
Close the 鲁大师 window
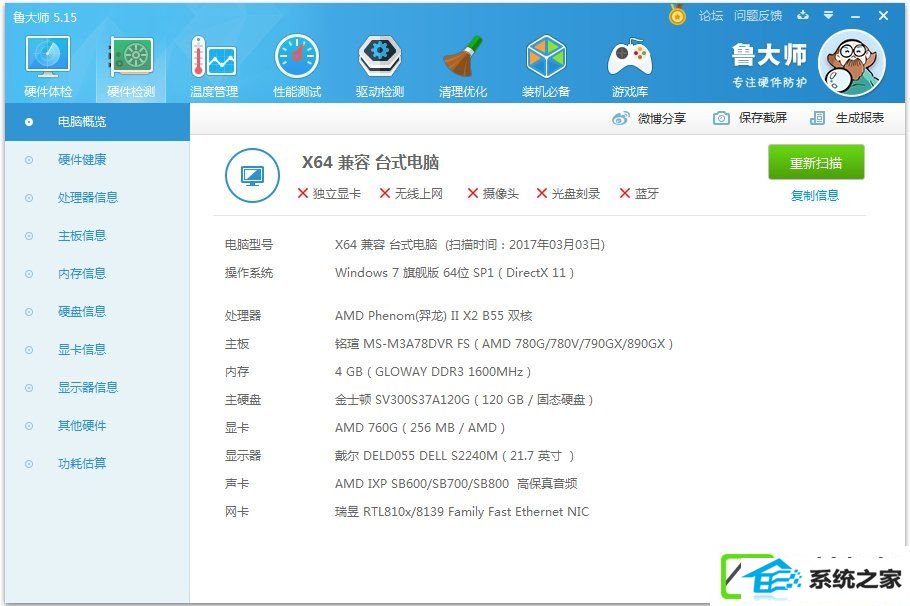(x=883, y=16)
